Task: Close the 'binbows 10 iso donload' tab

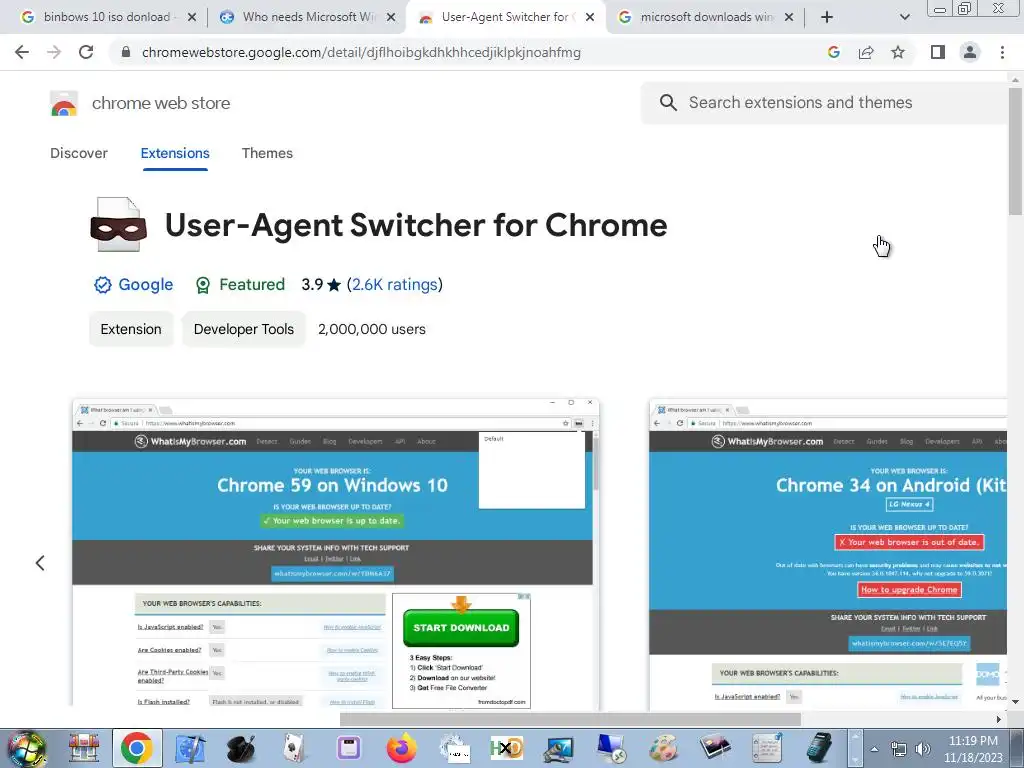Action: [x=191, y=17]
